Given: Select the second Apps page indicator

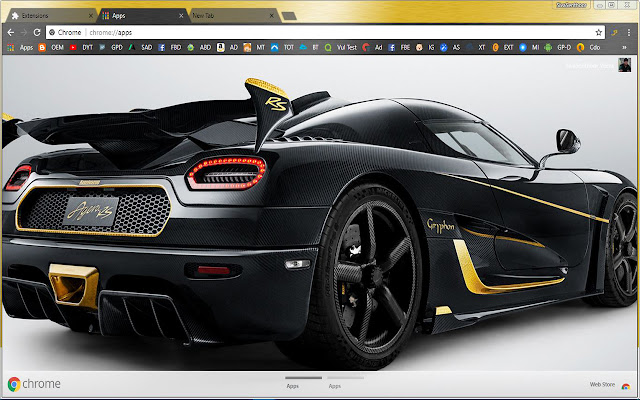Looking at the screenshot, I should 345,382.
